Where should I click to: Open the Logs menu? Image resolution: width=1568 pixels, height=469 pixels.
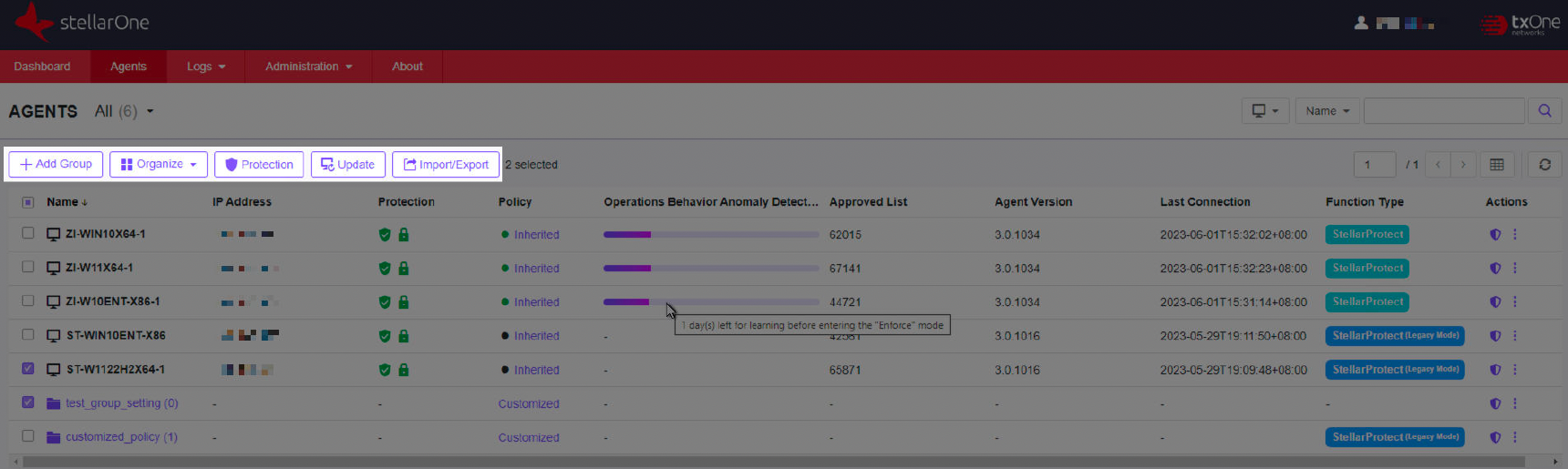click(205, 66)
